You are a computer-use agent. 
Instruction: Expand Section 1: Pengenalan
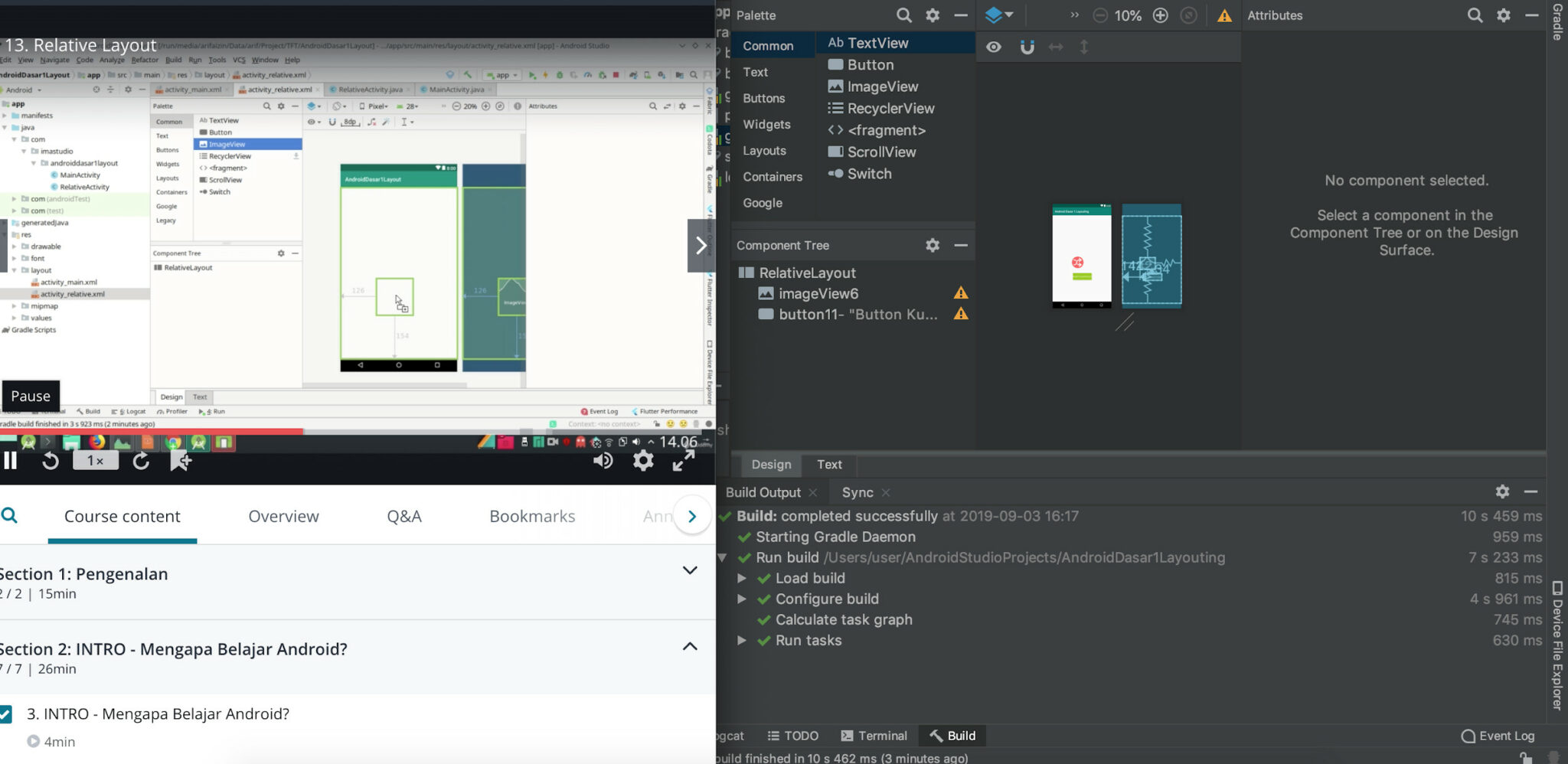coord(690,570)
